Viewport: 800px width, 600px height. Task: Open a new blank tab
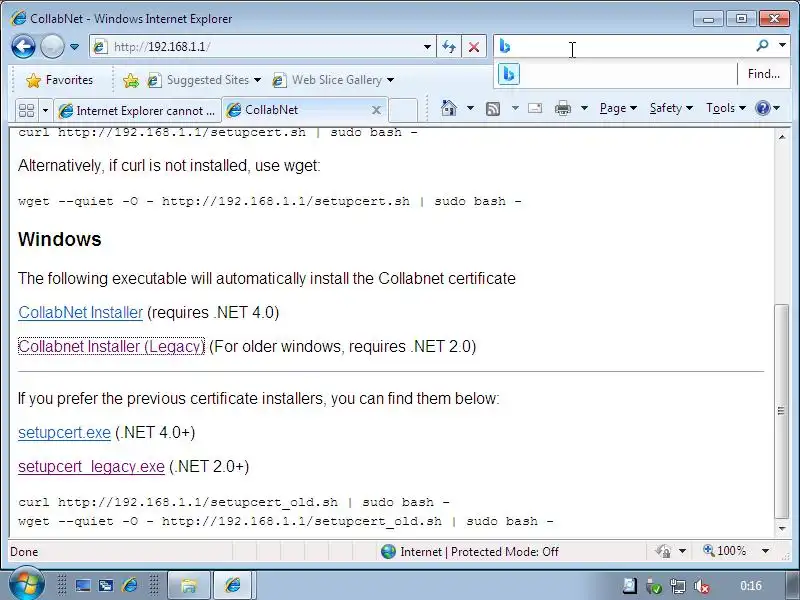pyautogui.click(x=403, y=110)
